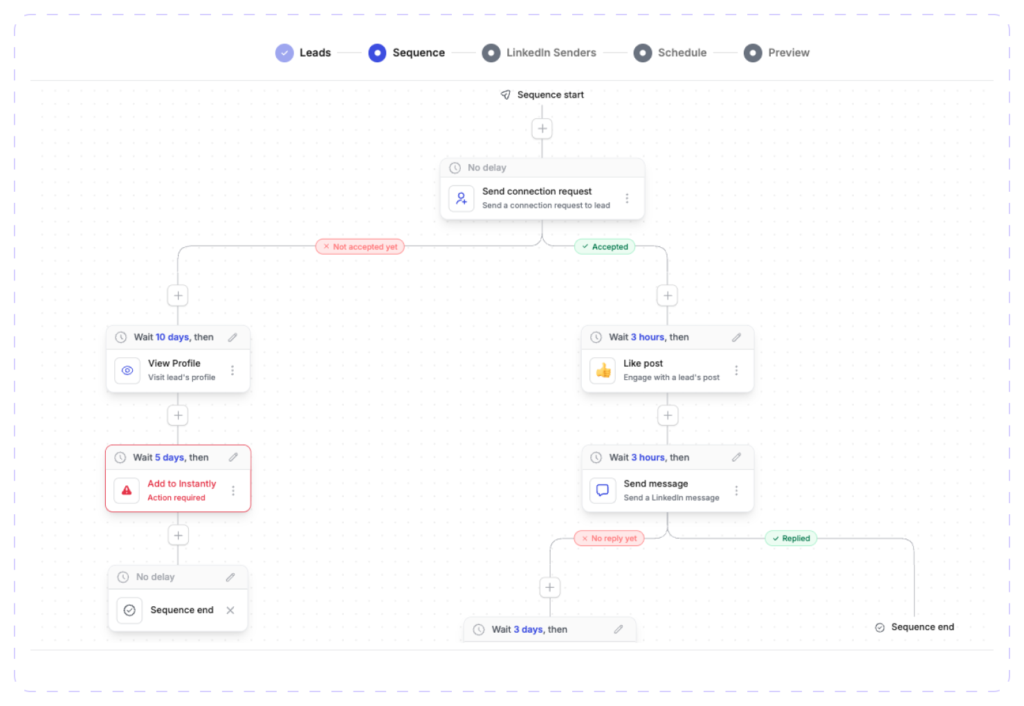Open Send message options menu
The width and height of the screenshot is (1024, 706).
pos(737,490)
